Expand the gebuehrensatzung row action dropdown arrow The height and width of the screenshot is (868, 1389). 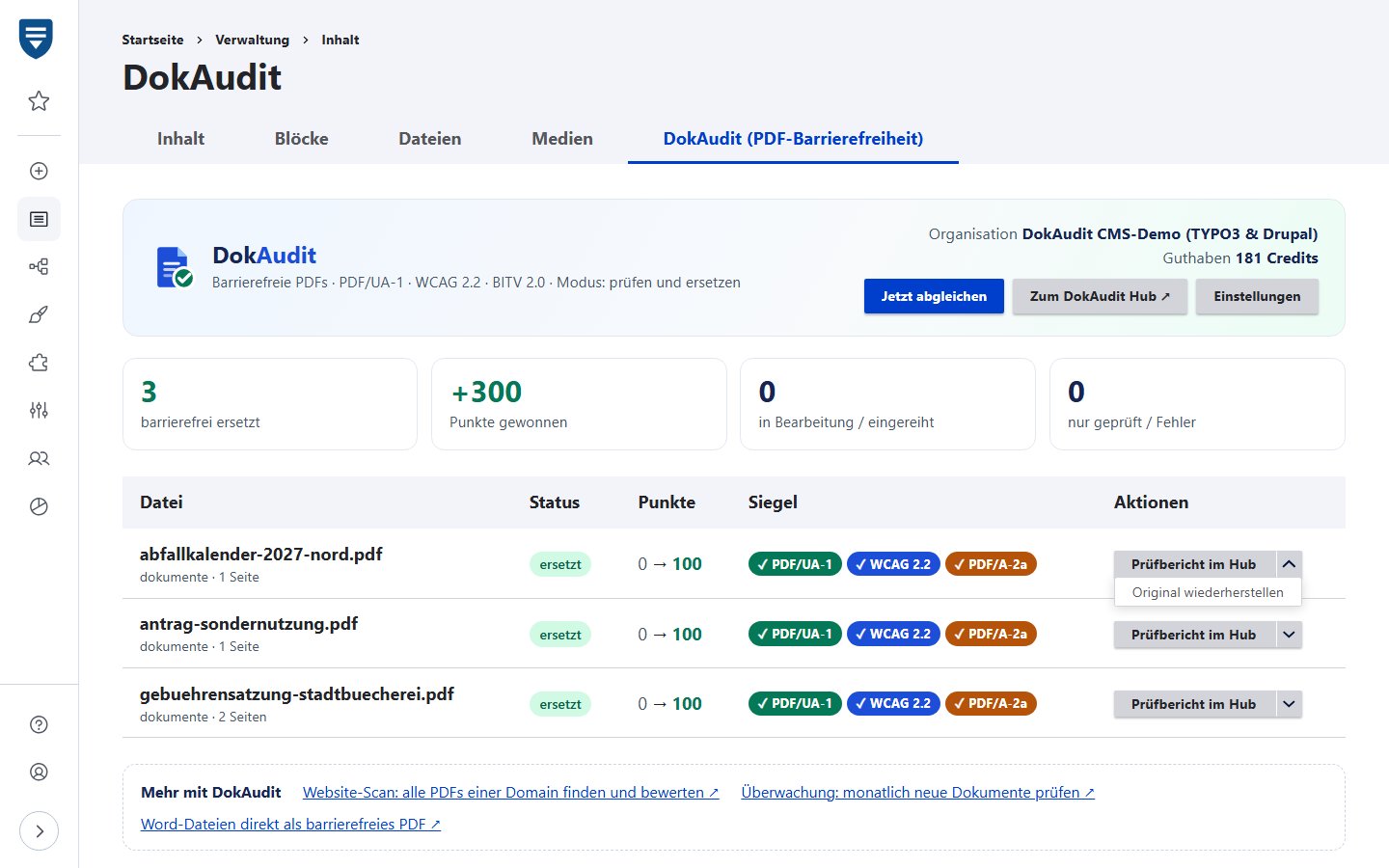point(1289,704)
